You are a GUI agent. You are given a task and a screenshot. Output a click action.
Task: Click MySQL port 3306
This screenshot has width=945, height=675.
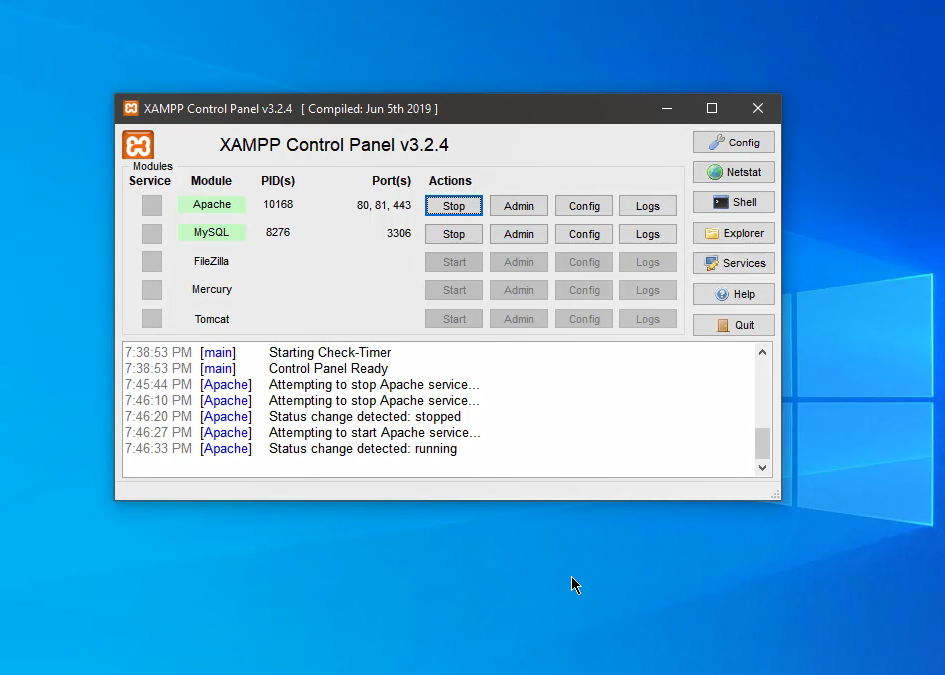(399, 233)
